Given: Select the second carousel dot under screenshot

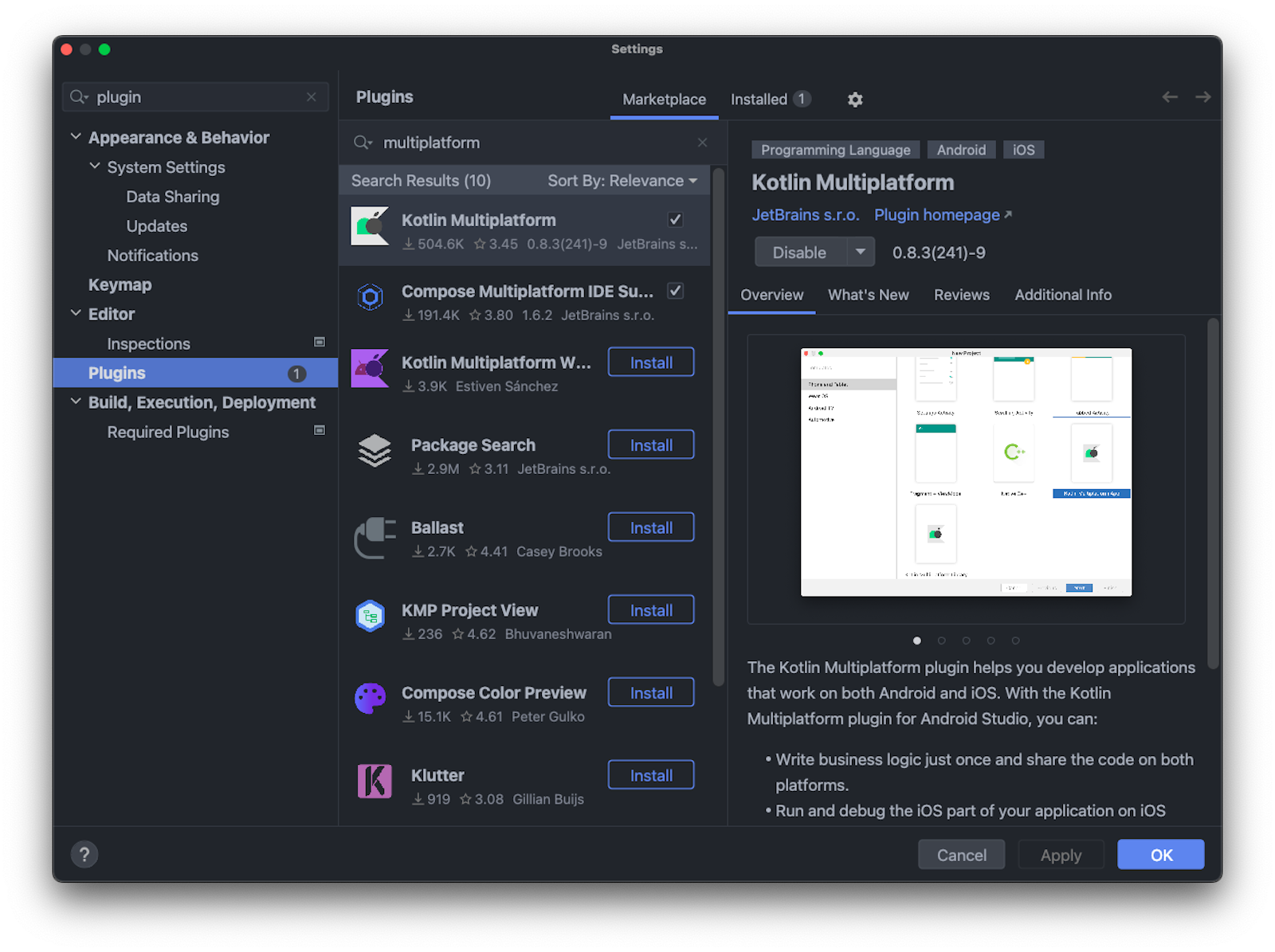Looking at the screenshot, I should [x=942, y=640].
